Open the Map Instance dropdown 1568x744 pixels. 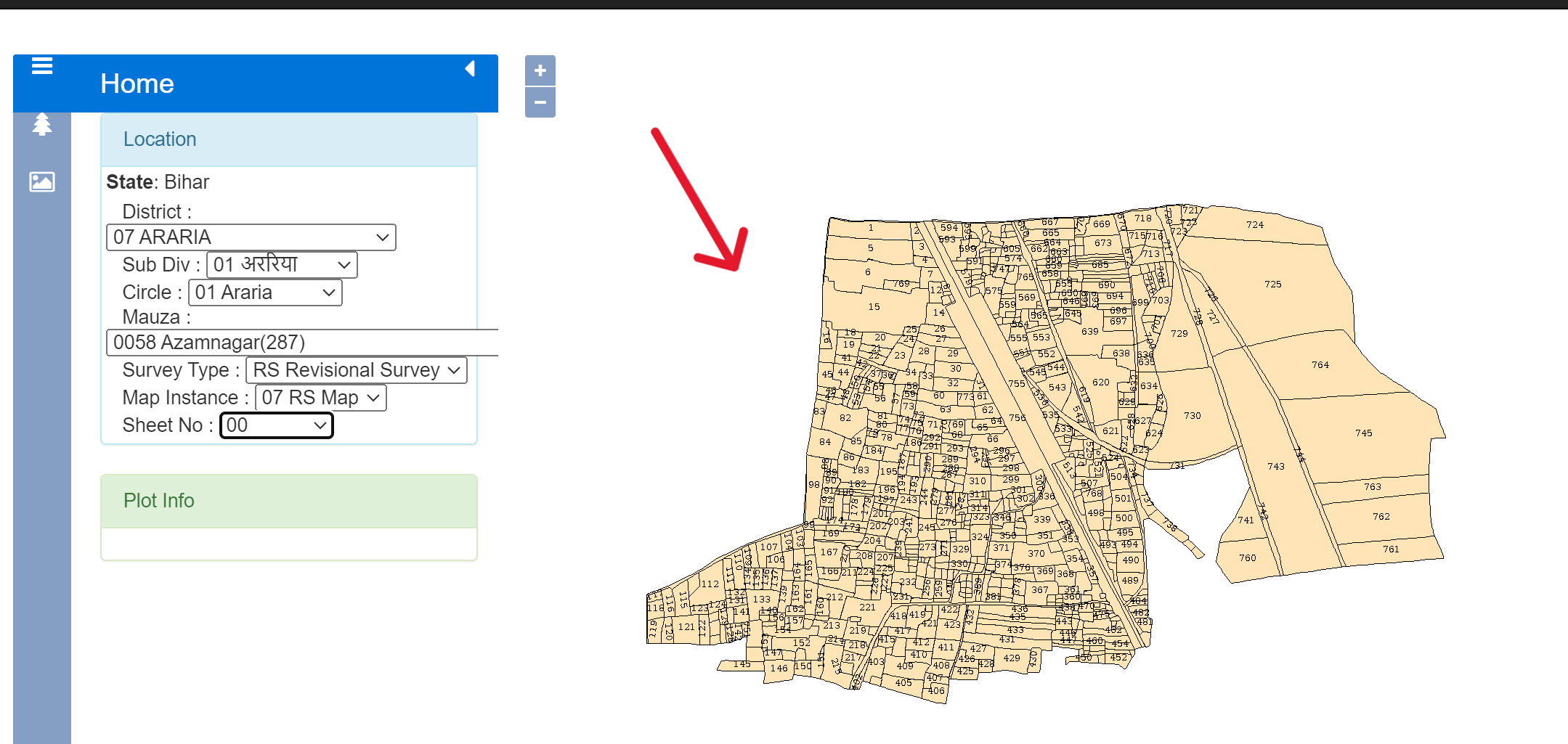pyautogui.click(x=320, y=398)
